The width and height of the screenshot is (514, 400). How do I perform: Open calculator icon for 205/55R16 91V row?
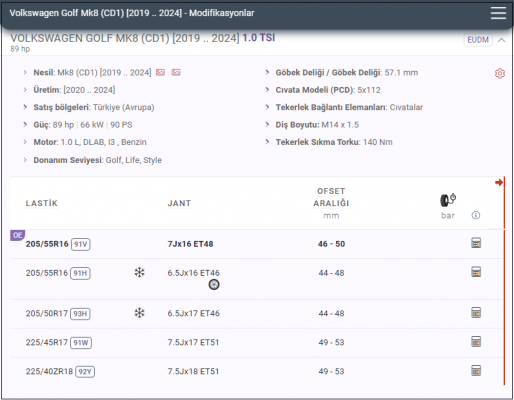tap(476, 243)
